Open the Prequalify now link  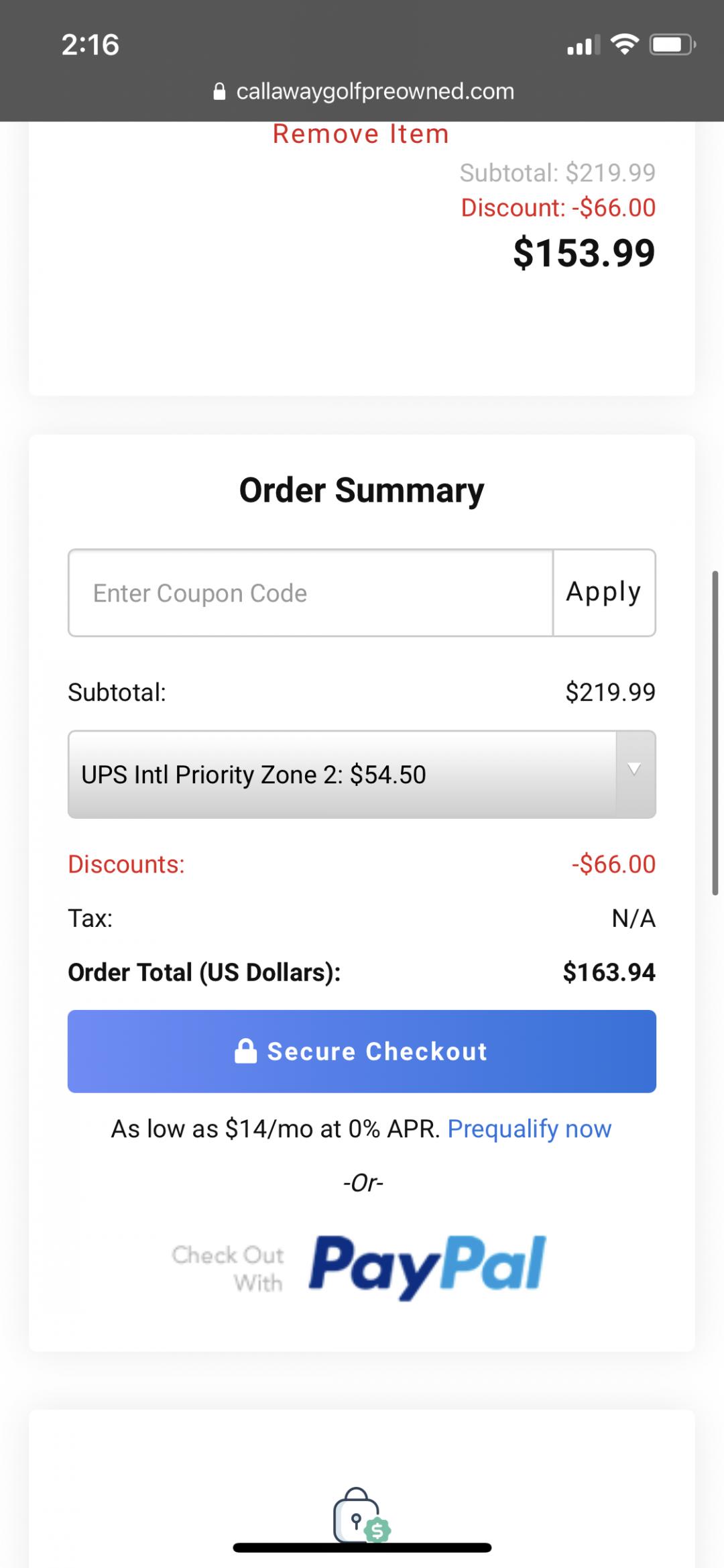click(x=529, y=1129)
